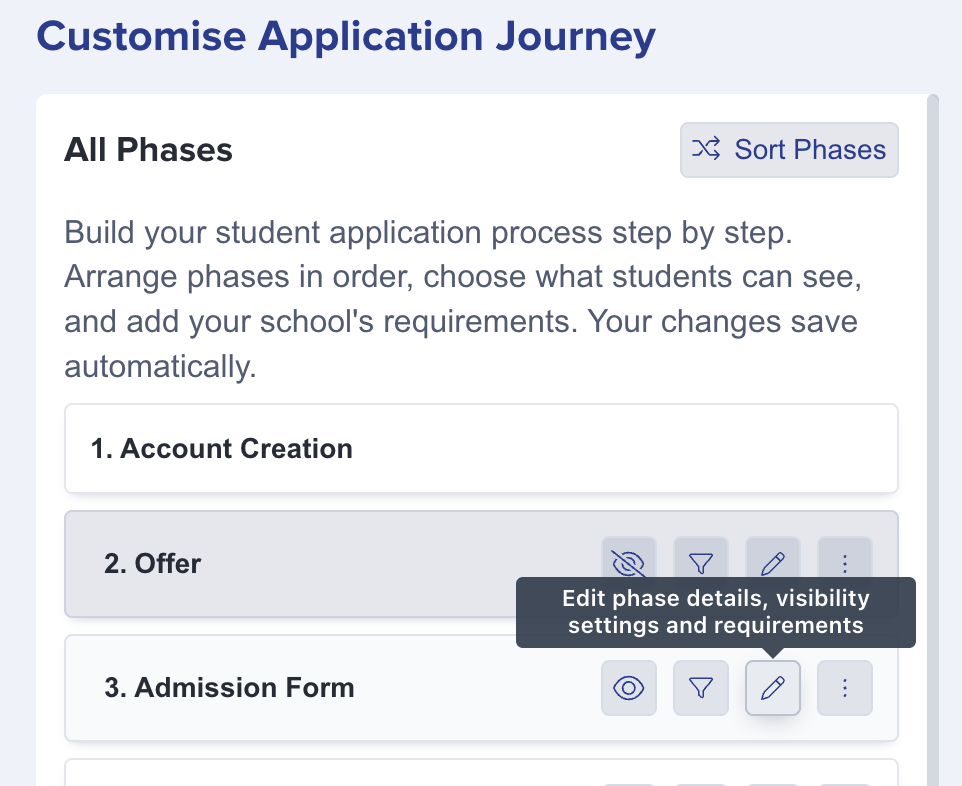Click the Edit phase details tooltip bubble
The image size is (962, 786).
coord(716,612)
